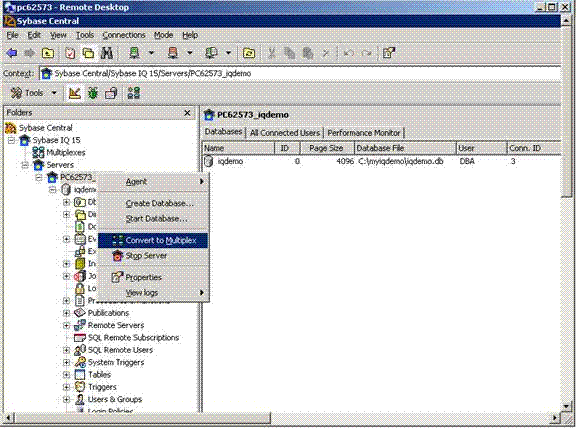
Task: Click the Cut scissors icon
Action: tap(272, 54)
